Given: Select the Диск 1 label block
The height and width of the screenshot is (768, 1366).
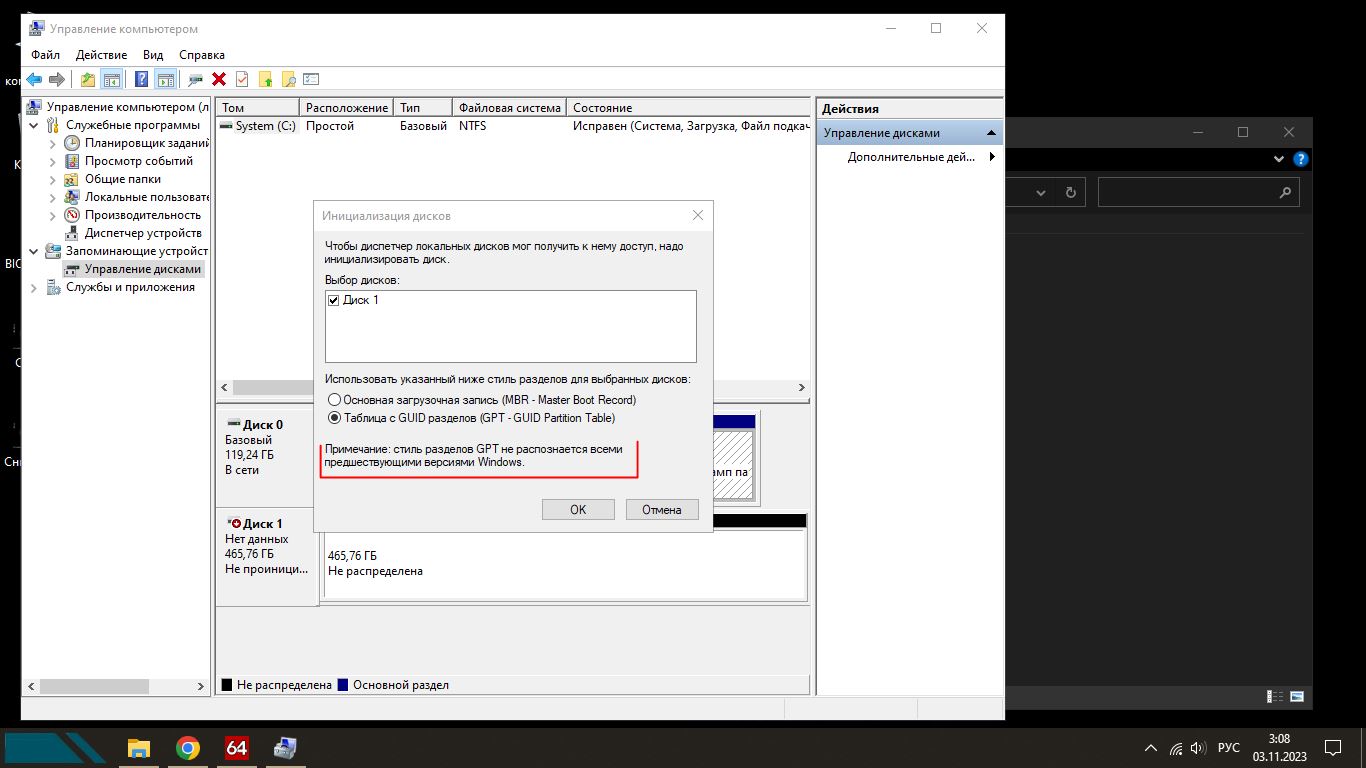Looking at the screenshot, I should point(267,557).
